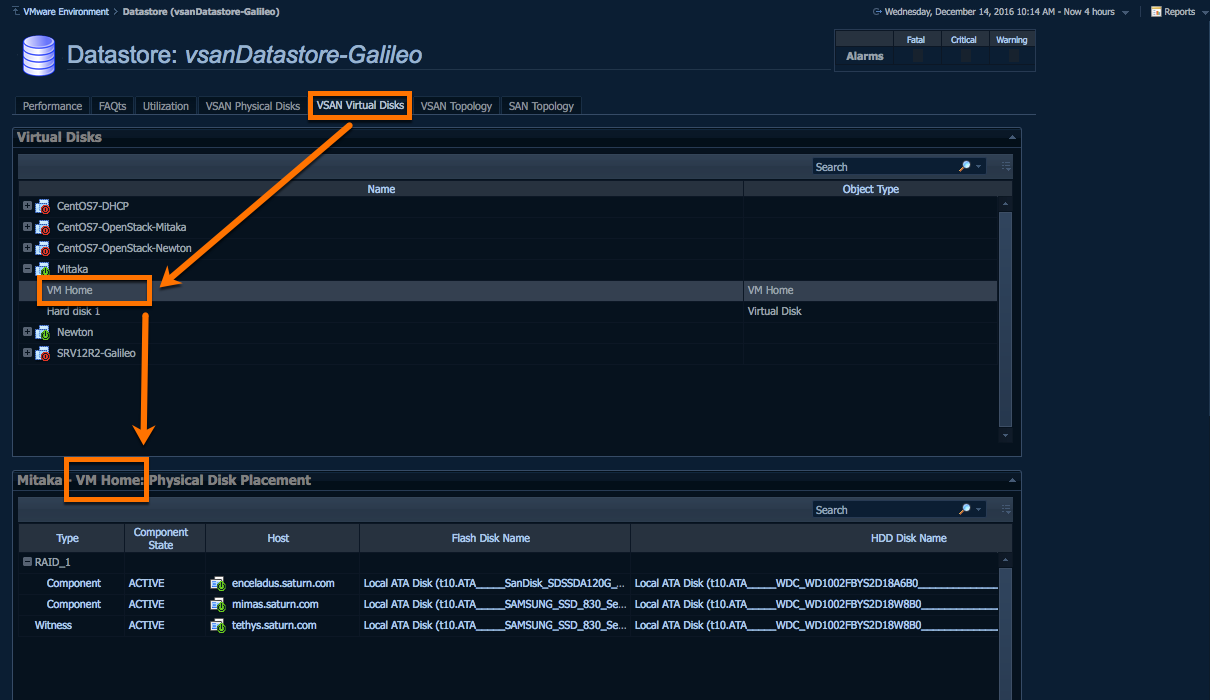Click the Virtual Disks search field
This screenshot has width=1210, height=700.
point(884,167)
